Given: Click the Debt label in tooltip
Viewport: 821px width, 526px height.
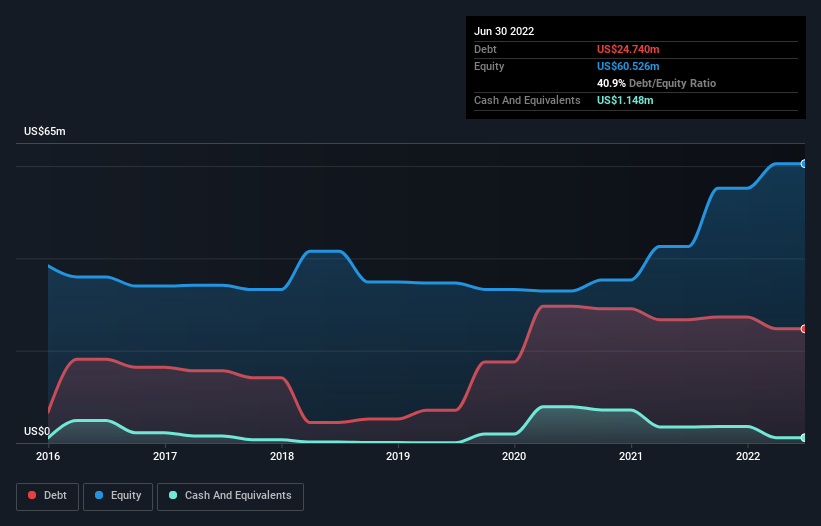Looking at the screenshot, I should (x=485, y=49).
